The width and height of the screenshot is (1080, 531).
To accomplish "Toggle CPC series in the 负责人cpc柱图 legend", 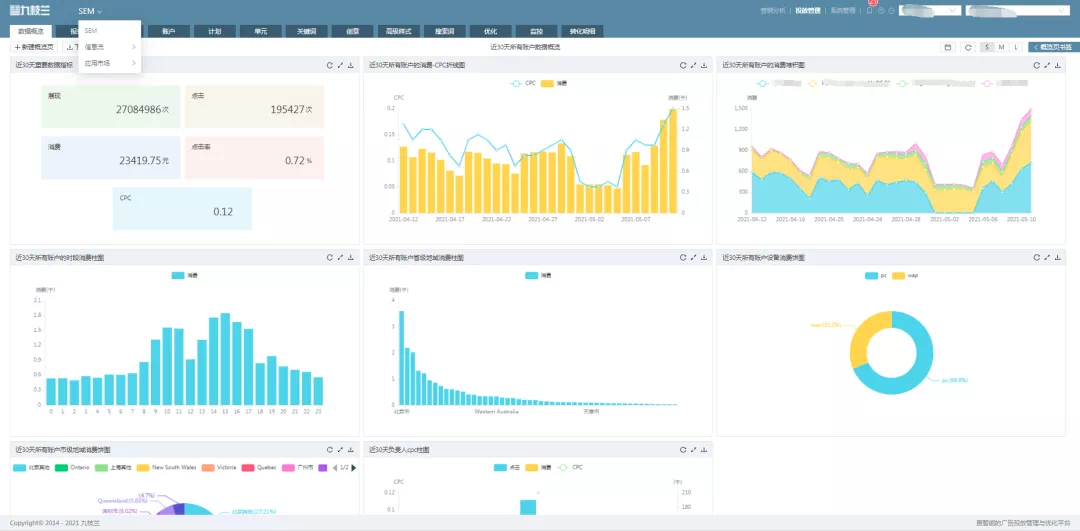I will pos(570,467).
